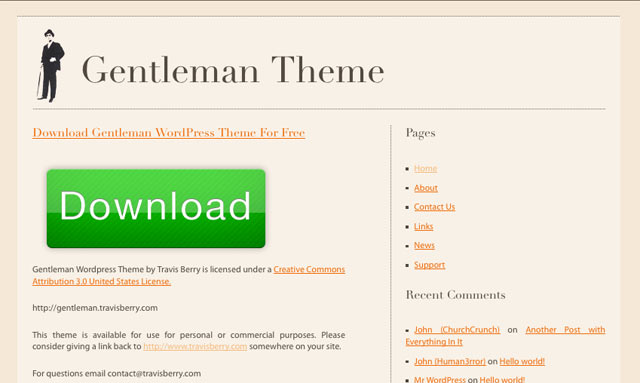This screenshot has width=640, height=383.
Task: Open commenter John (ChurchCrunch) link
Action: tap(457, 330)
